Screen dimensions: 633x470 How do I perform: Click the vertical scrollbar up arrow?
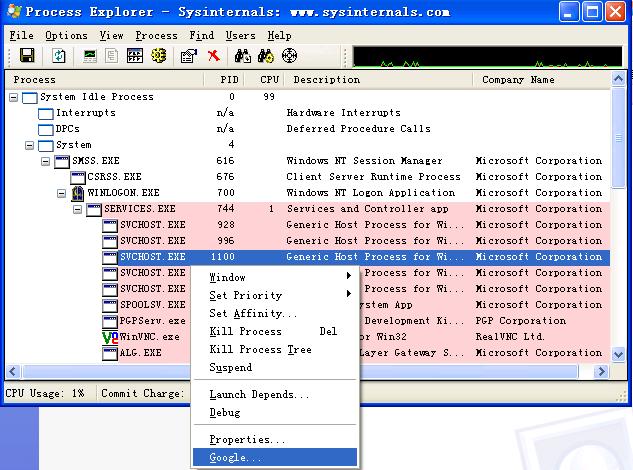coord(618,79)
